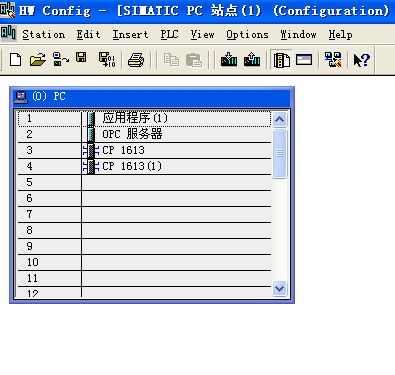Viewport: 395px width, 375px height.
Task: Click the Open ONLINE station icon
Action: pyautogui.click(x=60, y=60)
